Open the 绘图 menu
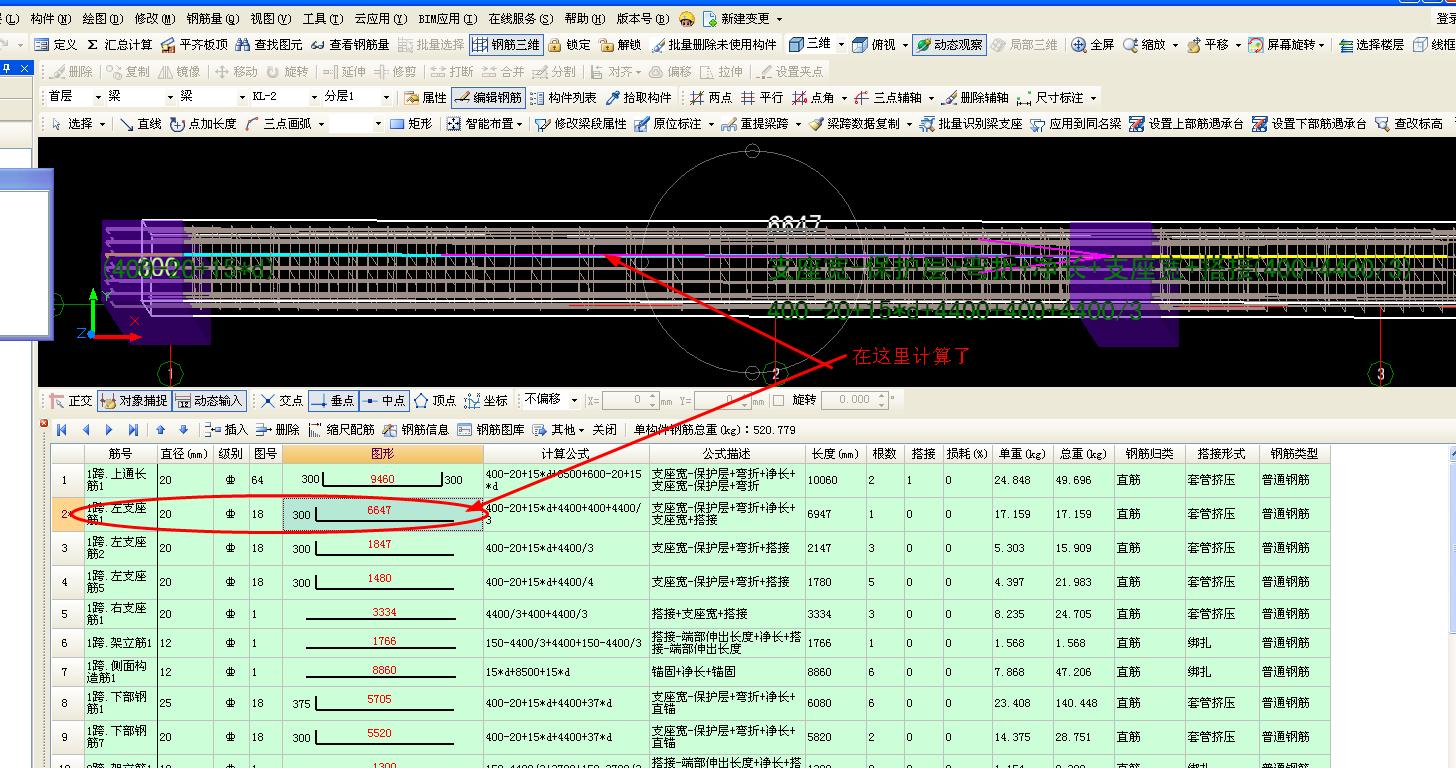 tap(102, 19)
